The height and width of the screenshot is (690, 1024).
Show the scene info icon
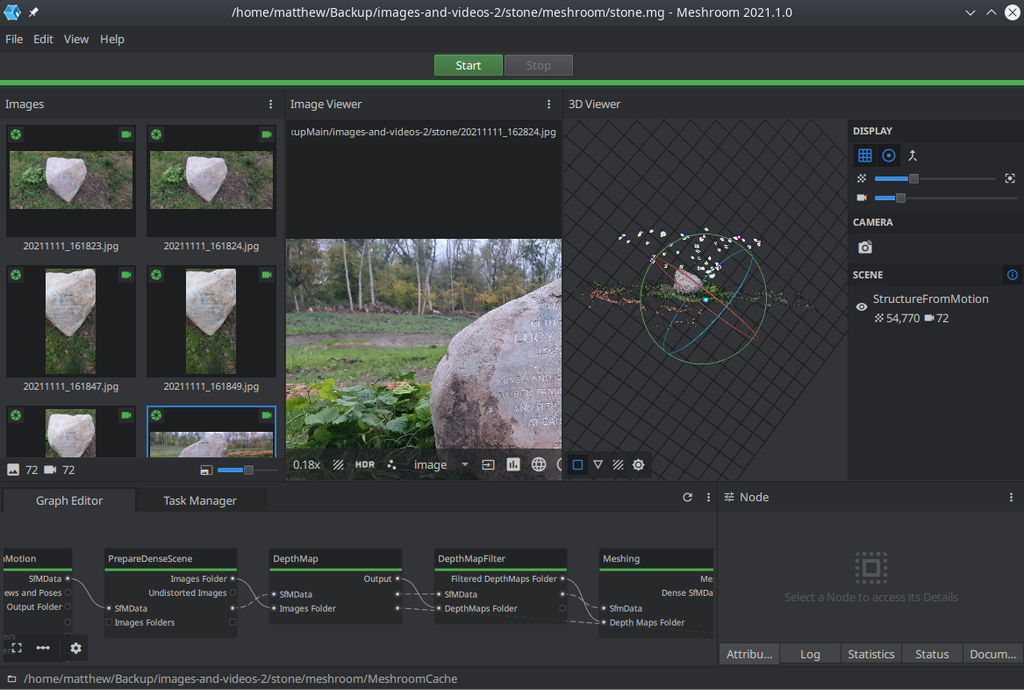[1012, 275]
